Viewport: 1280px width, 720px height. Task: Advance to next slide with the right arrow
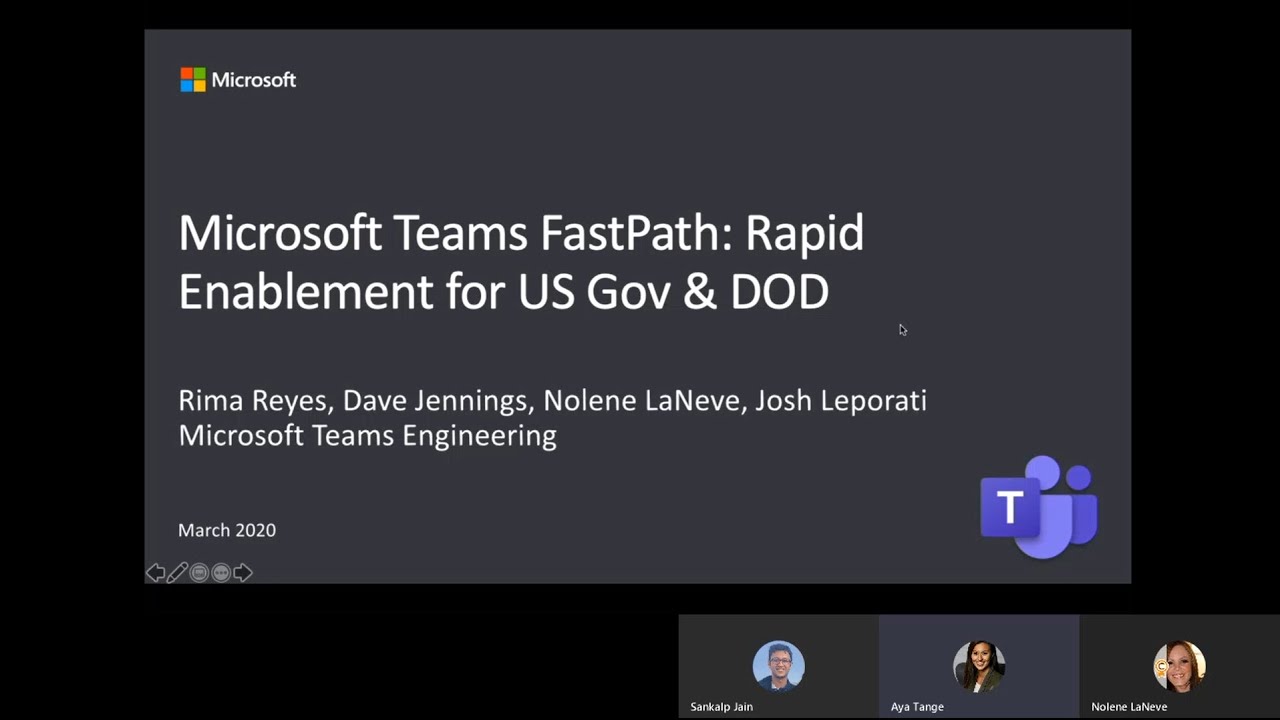tap(243, 573)
